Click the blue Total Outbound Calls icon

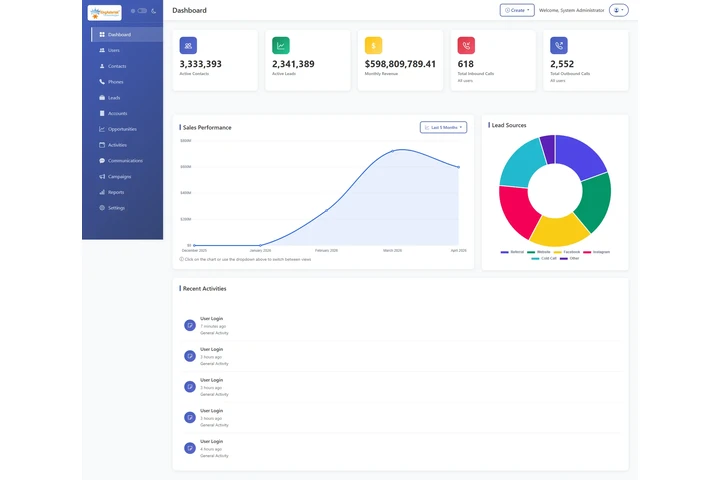click(559, 46)
